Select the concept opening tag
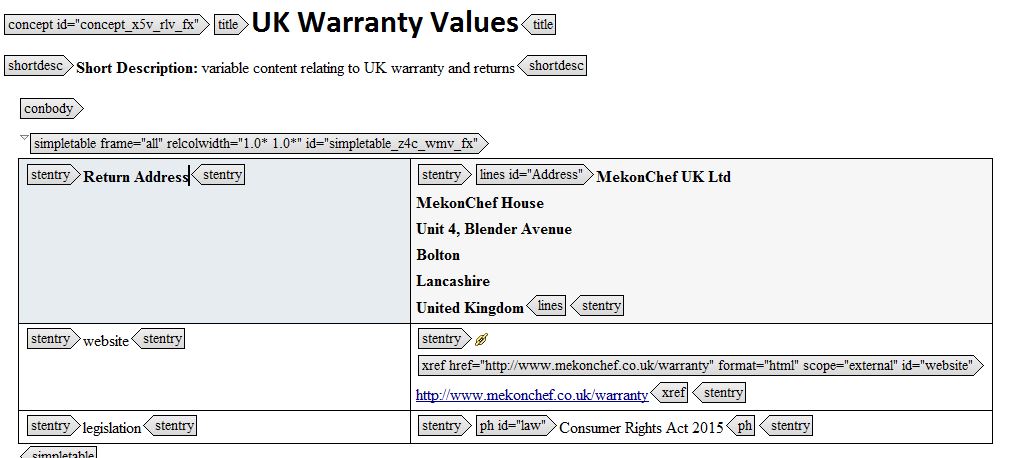 (106, 24)
